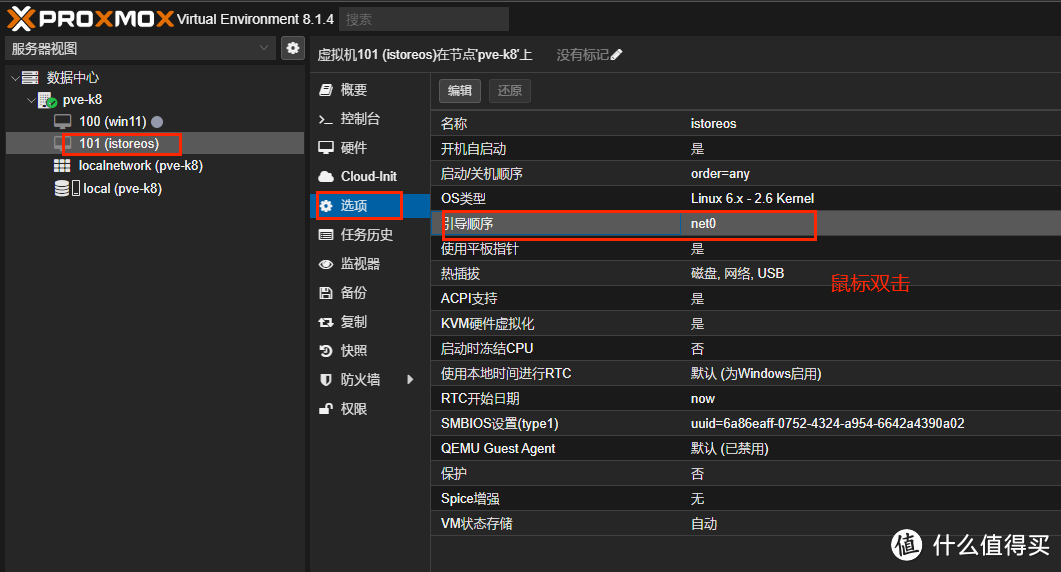The width and height of the screenshot is (1061, 572).
Task: Click the net0 boot order value
Action: pyautogui.click(x=703, y=223)
